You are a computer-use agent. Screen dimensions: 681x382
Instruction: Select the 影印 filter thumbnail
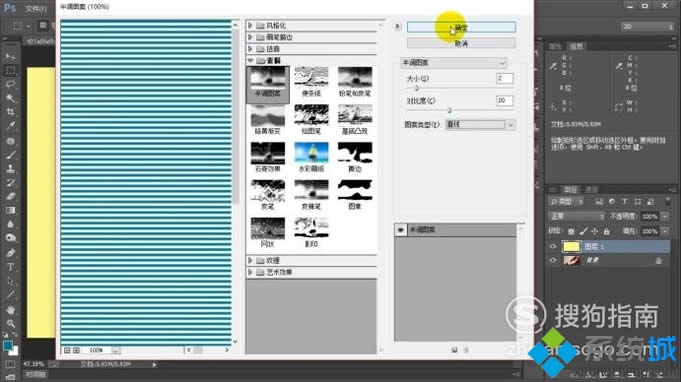(x=311, y=233)
